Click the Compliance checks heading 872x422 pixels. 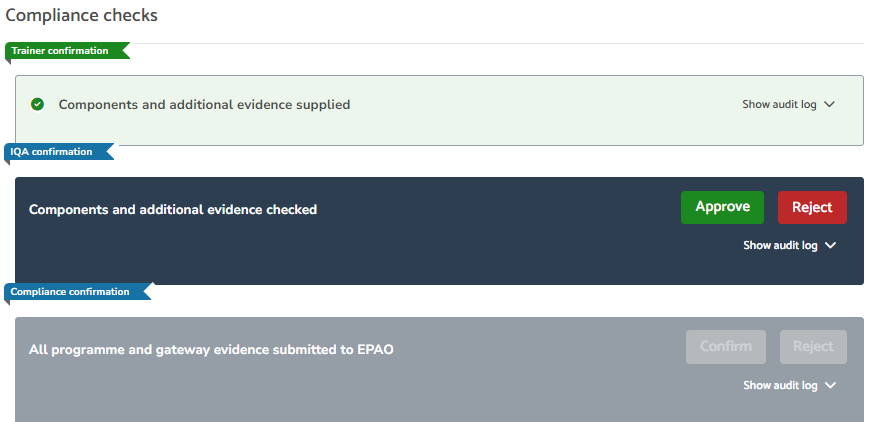[82, 16]
